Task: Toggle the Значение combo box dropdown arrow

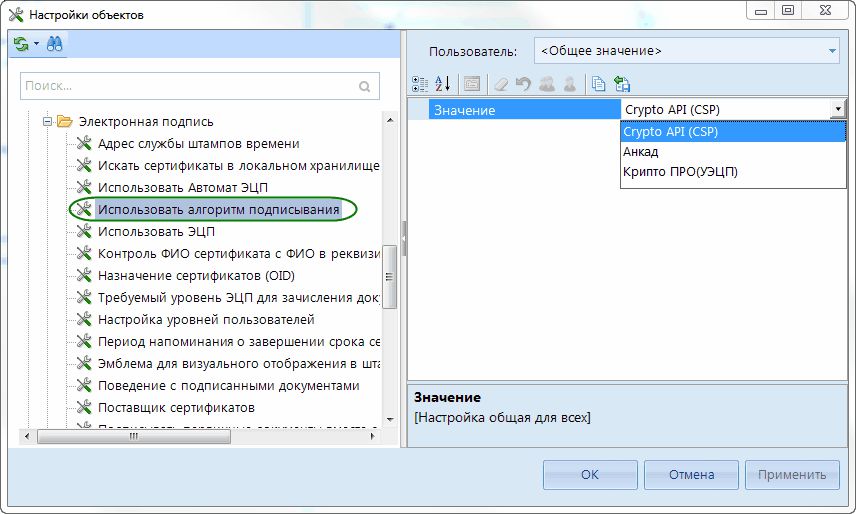Action: point(836,110)
